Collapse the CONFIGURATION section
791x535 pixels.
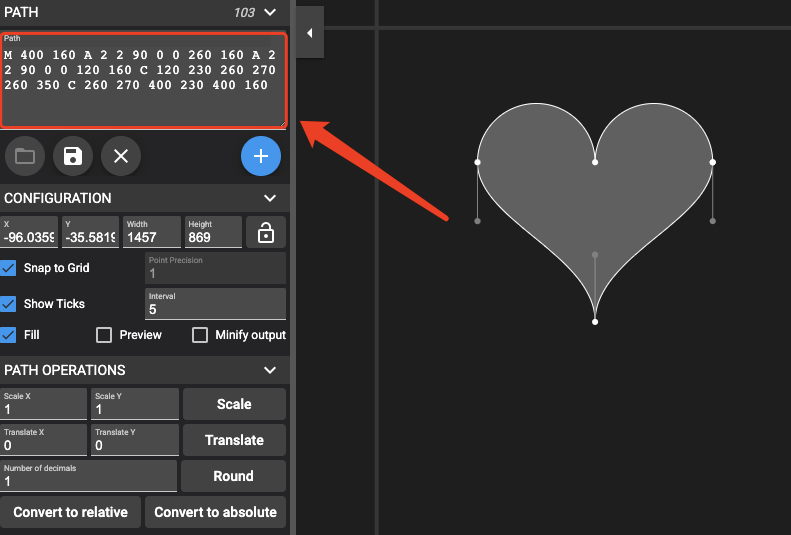[x=270, y=198]
